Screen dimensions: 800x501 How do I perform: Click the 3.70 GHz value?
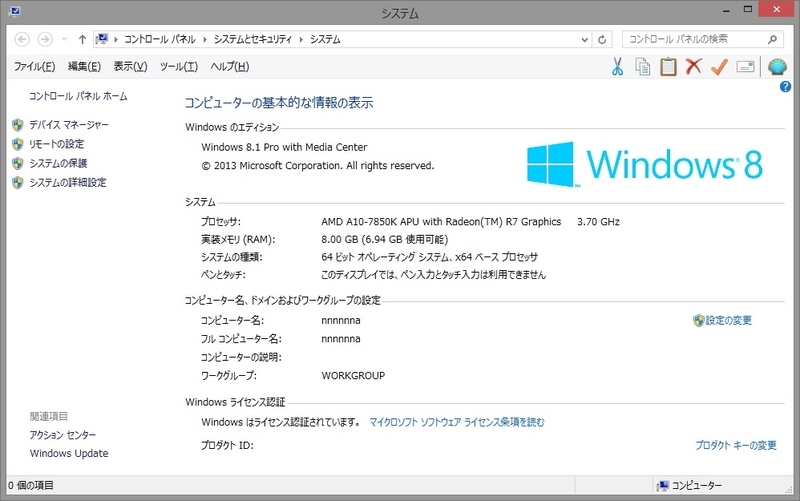point(598,222)
